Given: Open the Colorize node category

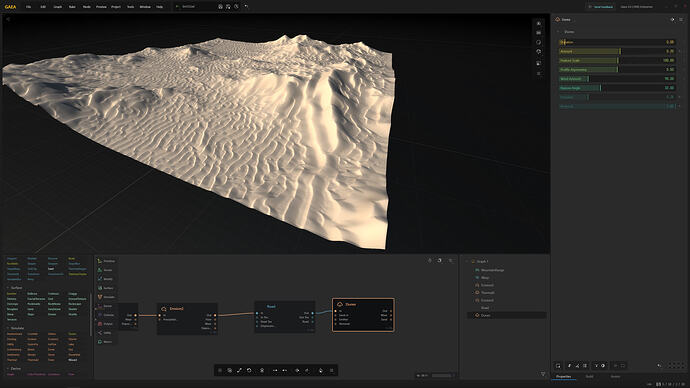Looking at the screenshot, I should pos(105,315).
